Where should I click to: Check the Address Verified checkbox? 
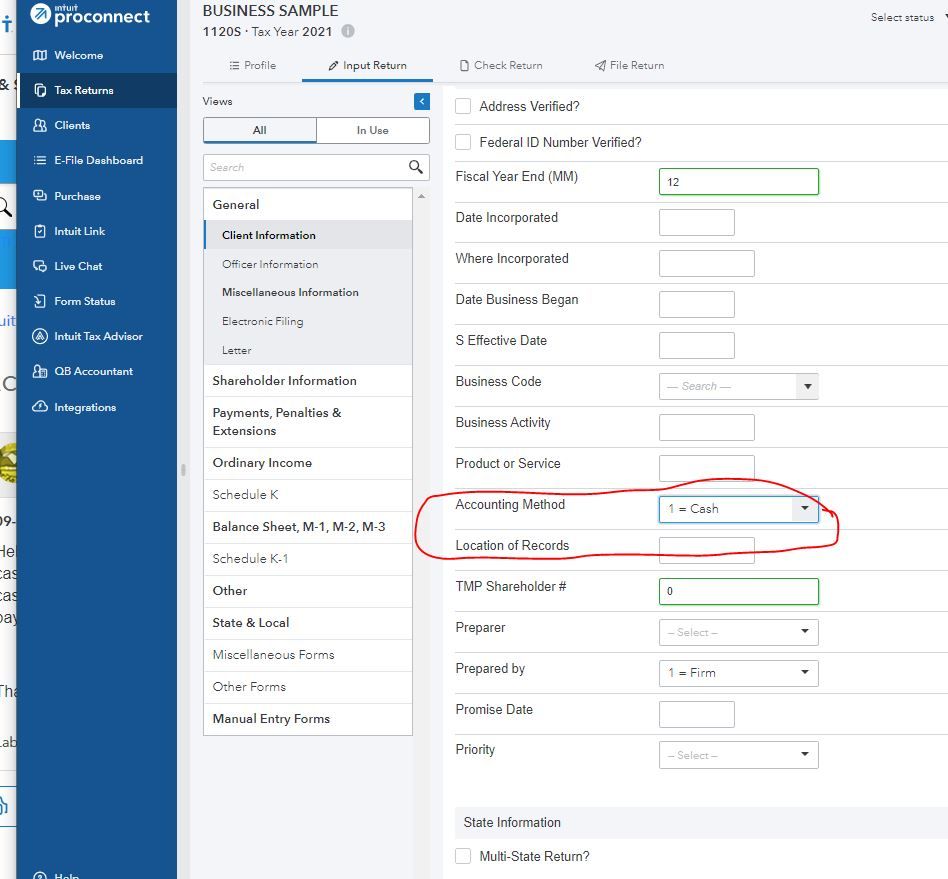463,106
